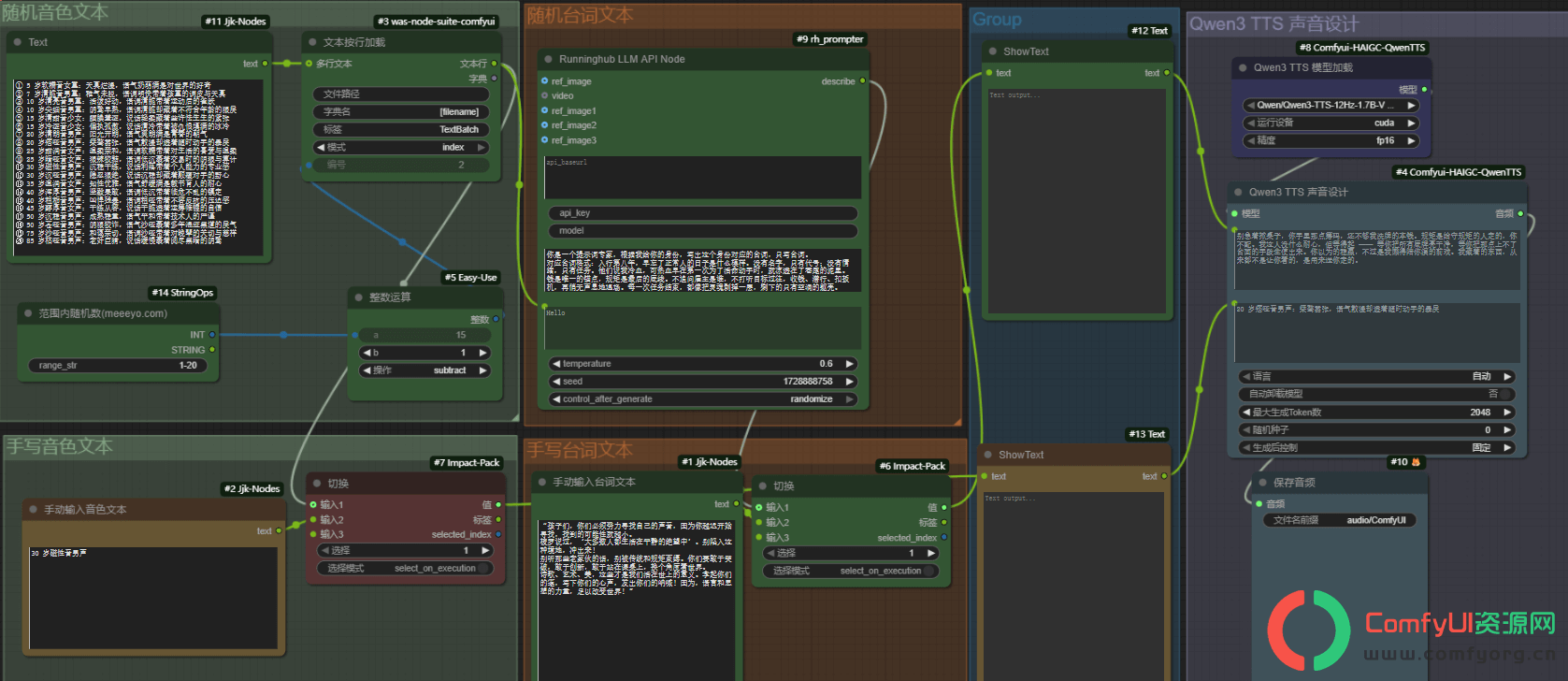This screenshot has width=1568, height=681.
Task: Click the describe output port on Runninghub node
Action: [862, 81]
